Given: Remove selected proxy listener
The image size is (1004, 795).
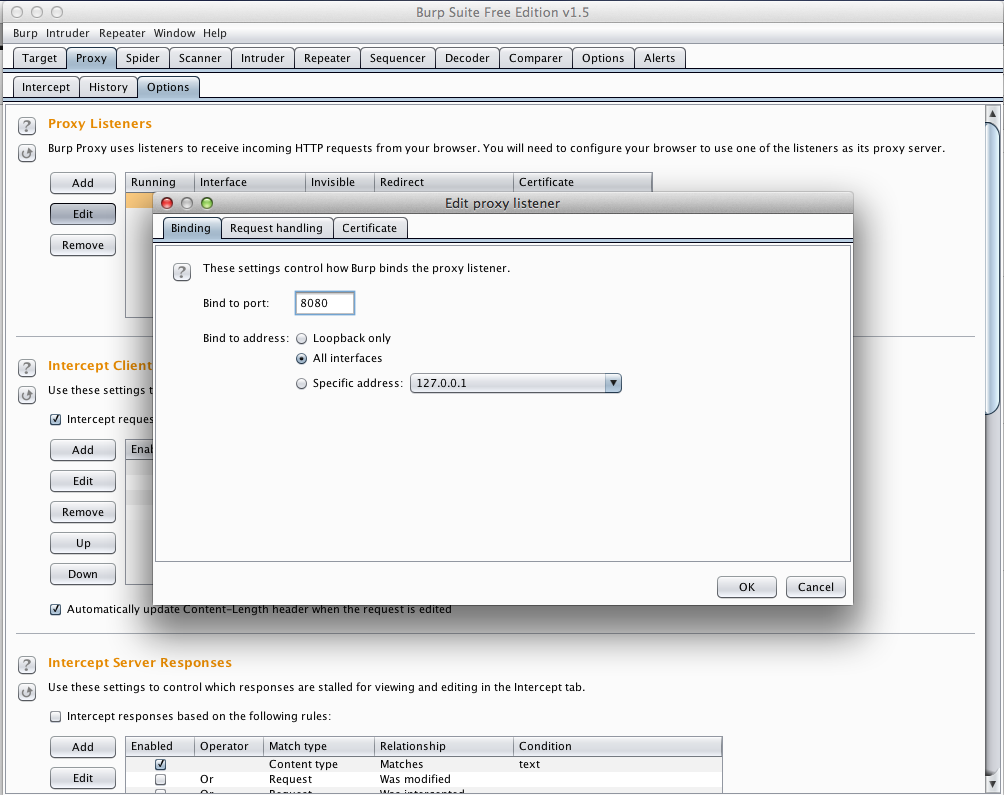Looking at the screenshot, I should click(83, 245).
